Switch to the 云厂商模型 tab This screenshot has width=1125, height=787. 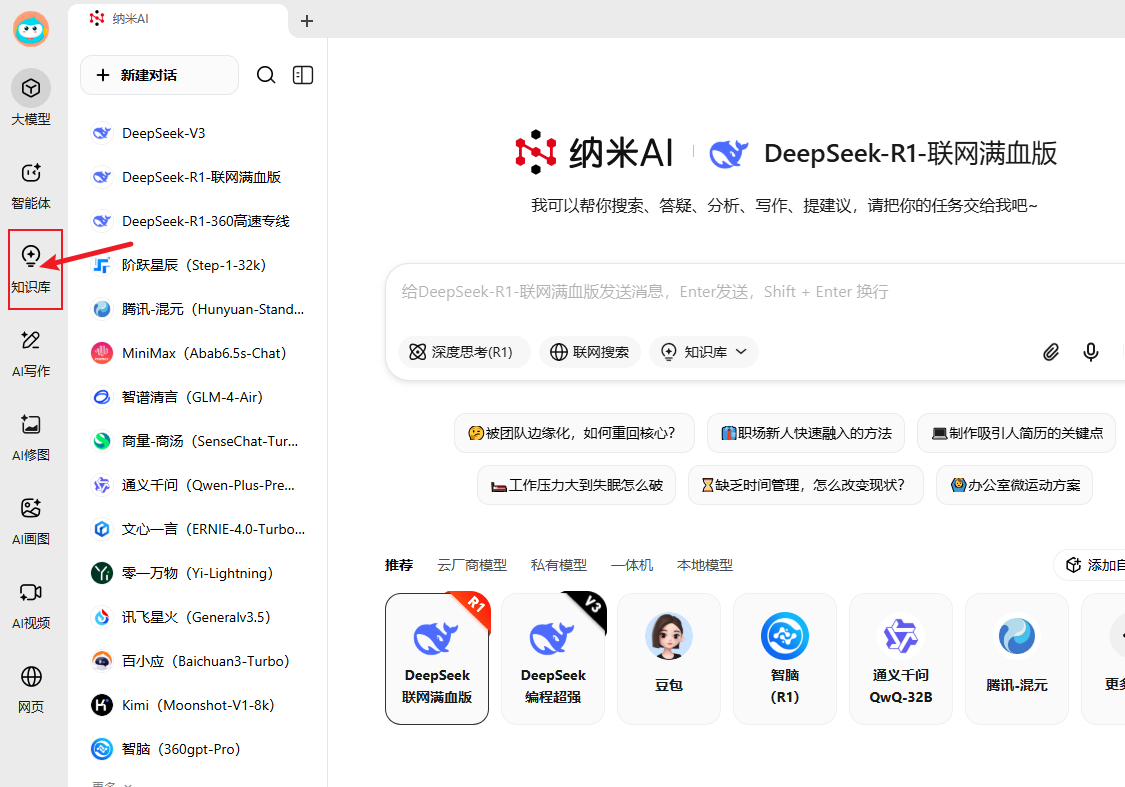(472, 565)
